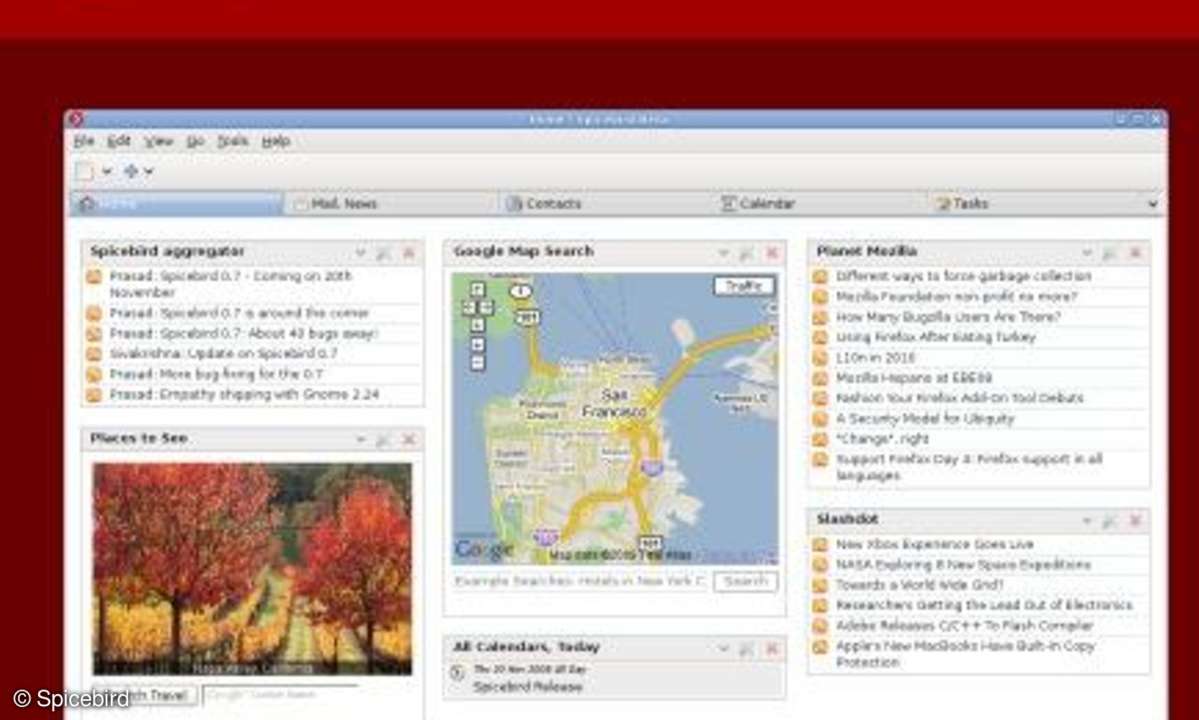Zoom in on the map with the plus control
This screenshot has height=720, width=1199.
point(478,345)
